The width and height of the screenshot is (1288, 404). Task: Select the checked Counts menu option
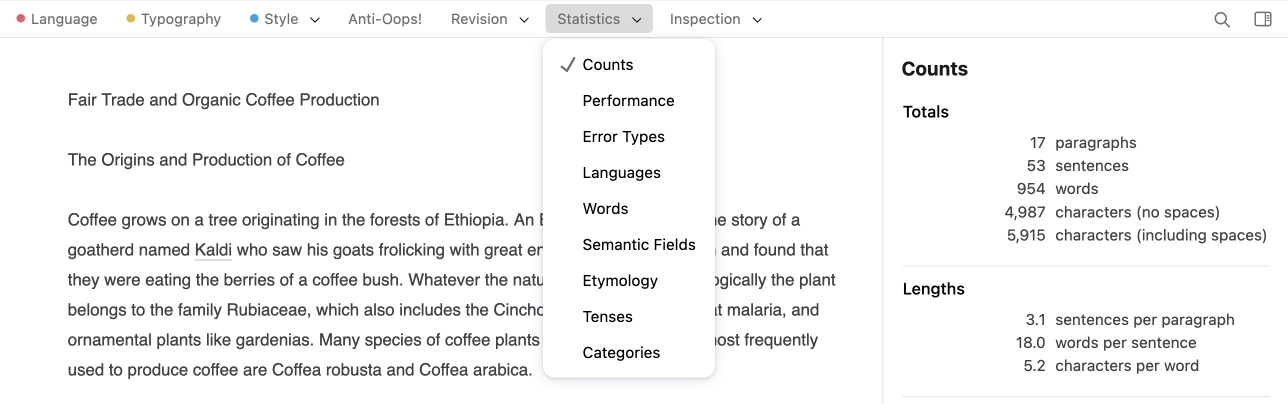[608, 65]
